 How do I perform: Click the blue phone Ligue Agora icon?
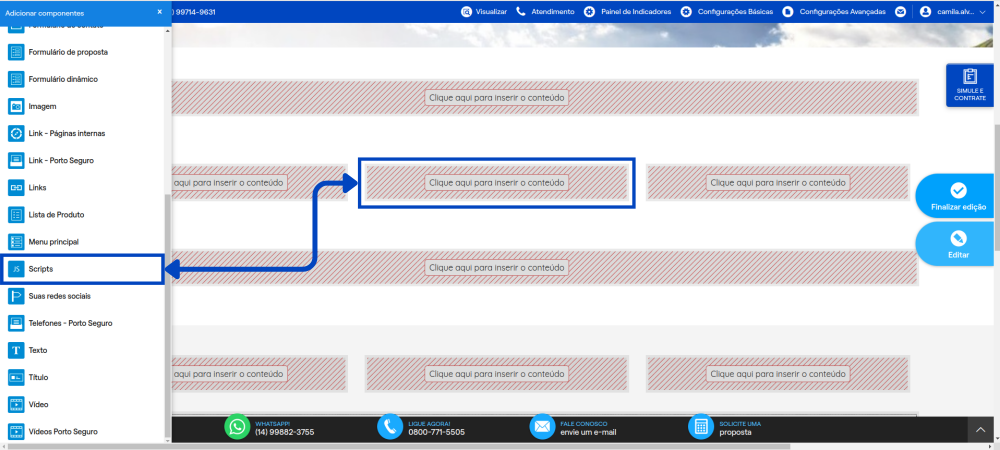390,427
